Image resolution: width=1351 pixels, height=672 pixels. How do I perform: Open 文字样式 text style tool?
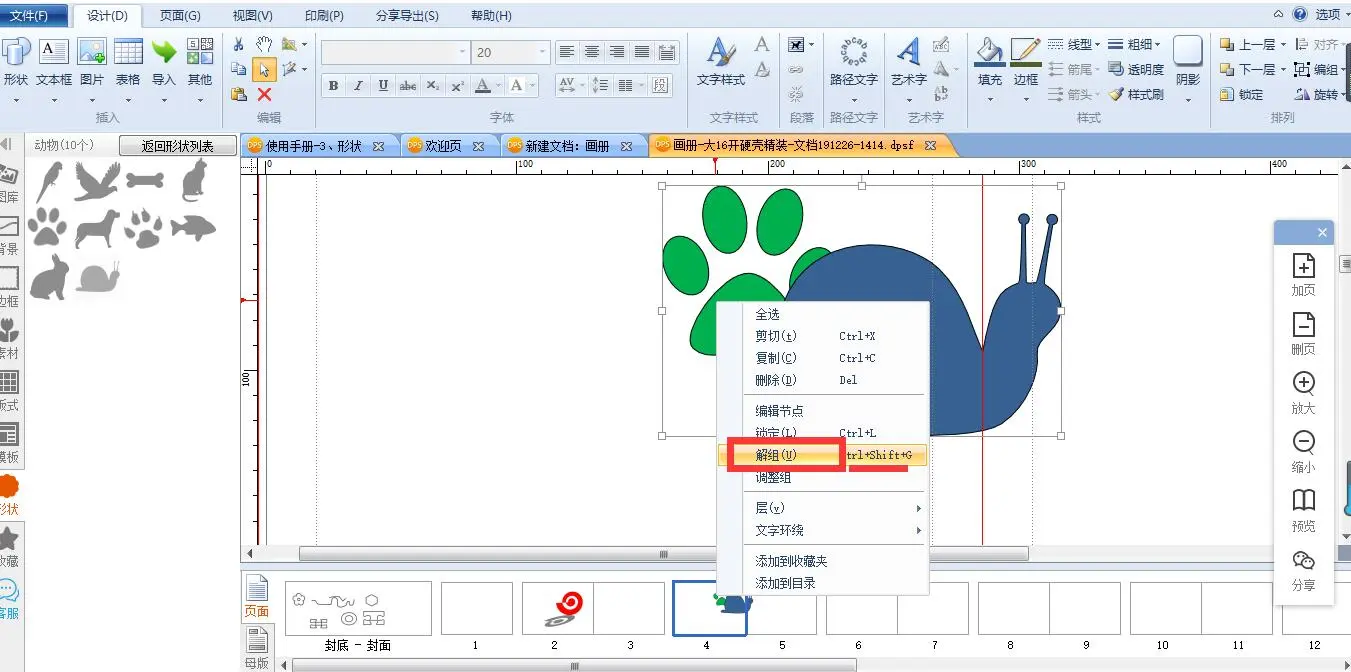click(x=721, y=62)
